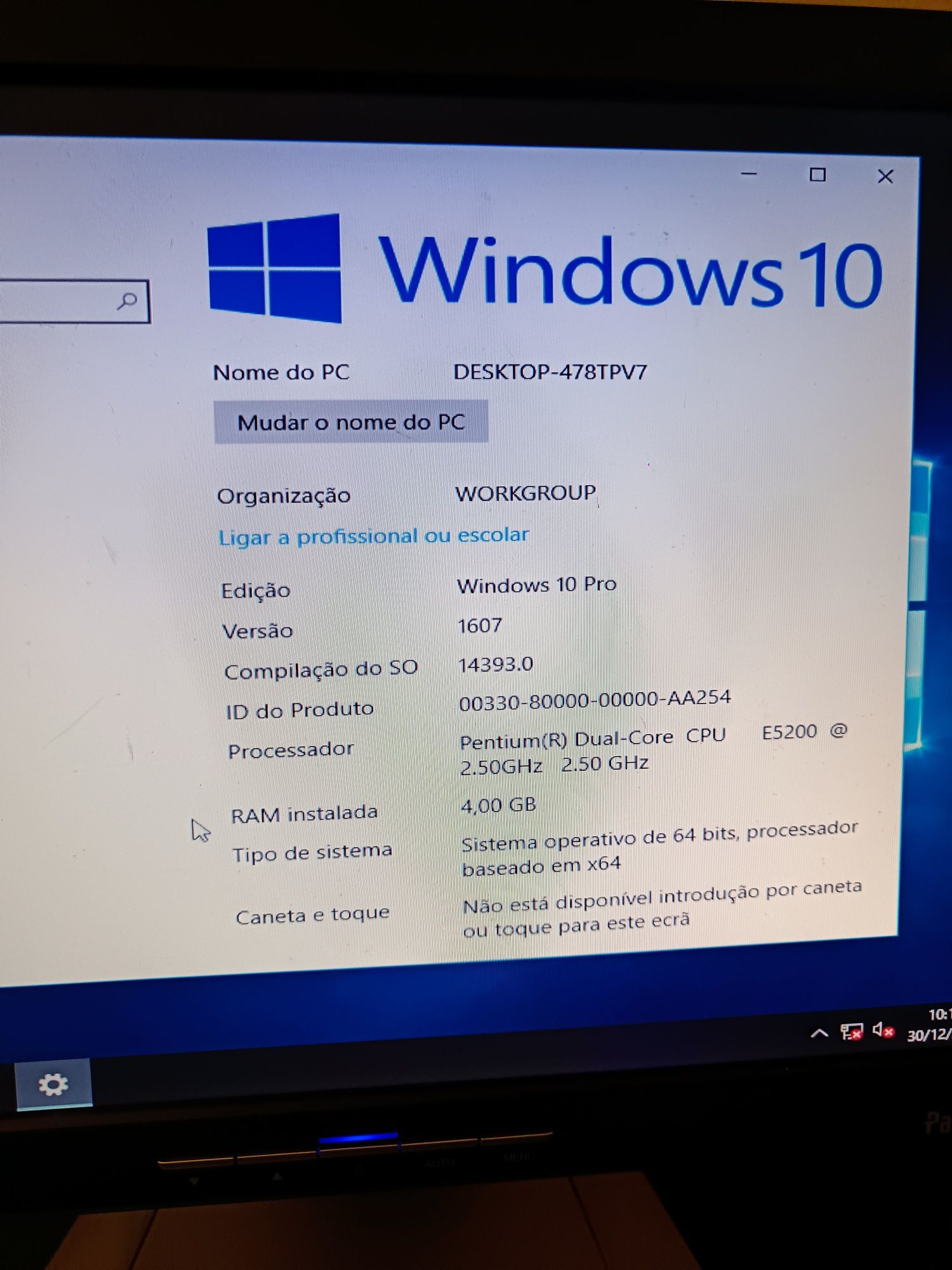952x1270 pixels.
Task: Select the Windows 10 Pro edition value
Action: pos(537,584)
